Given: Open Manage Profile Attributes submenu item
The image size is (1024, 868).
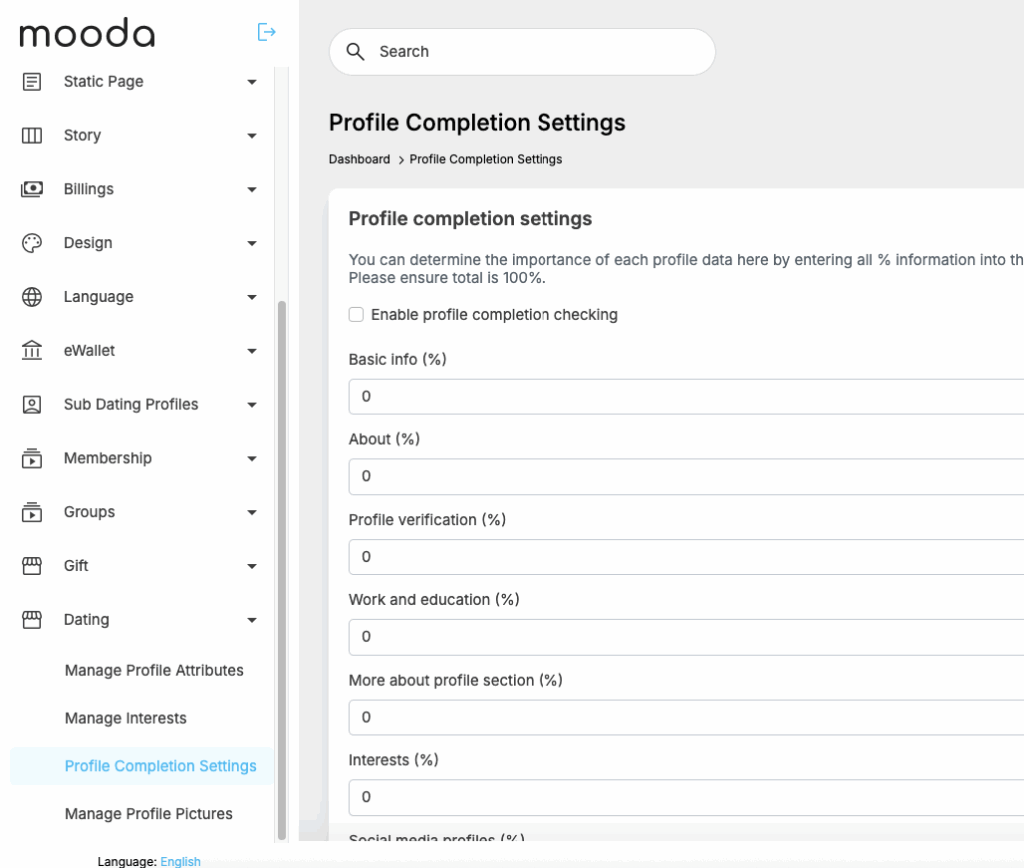Looking at the screenshot, I should 154,670.
